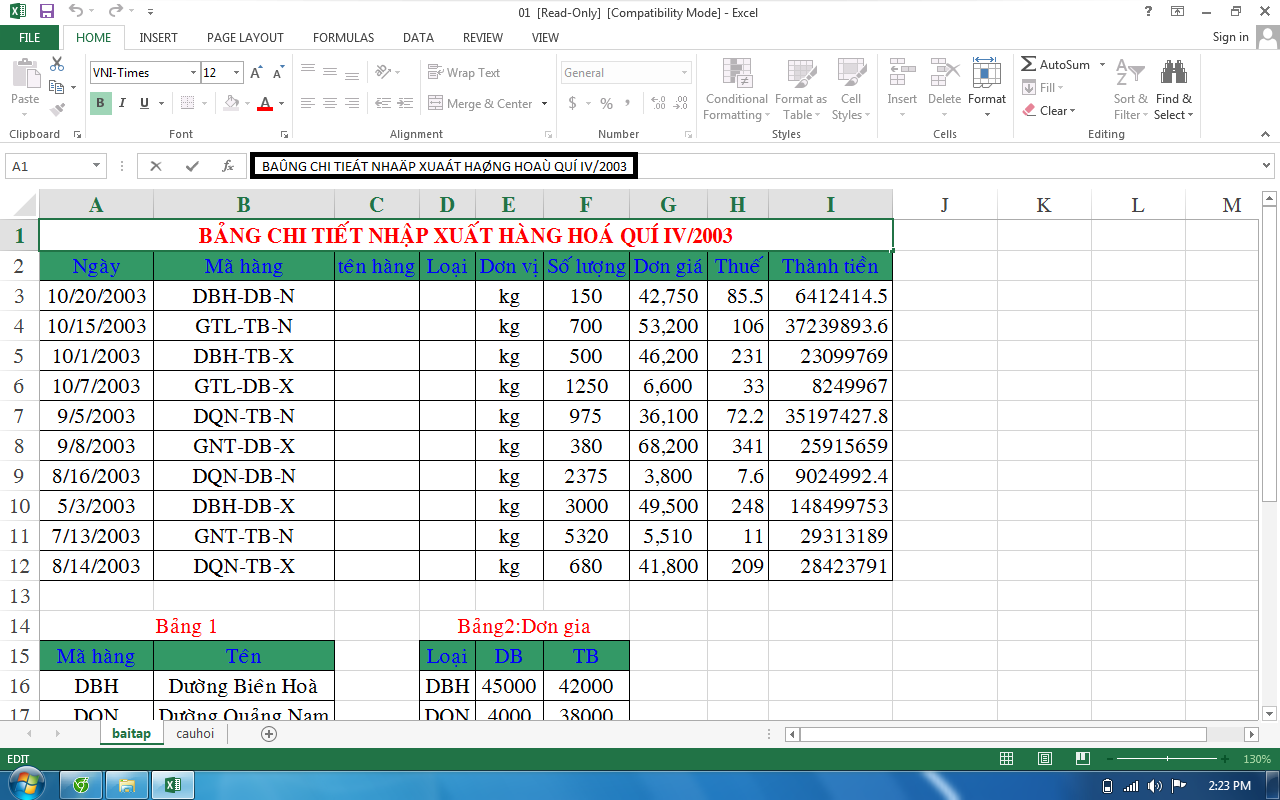Expand the Merge & Center dropdown arrow

[544, 103]
